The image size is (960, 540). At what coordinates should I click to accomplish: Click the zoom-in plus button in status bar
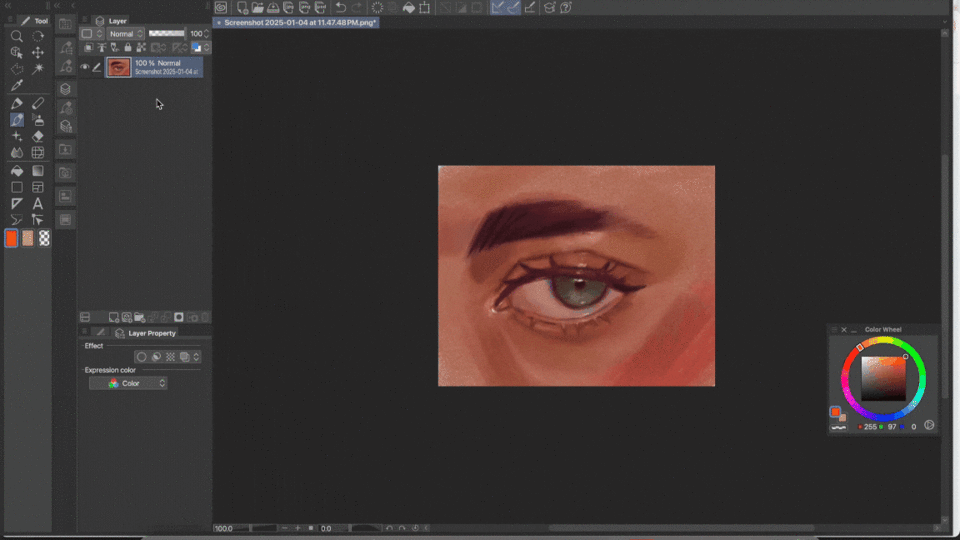[298, 528]
